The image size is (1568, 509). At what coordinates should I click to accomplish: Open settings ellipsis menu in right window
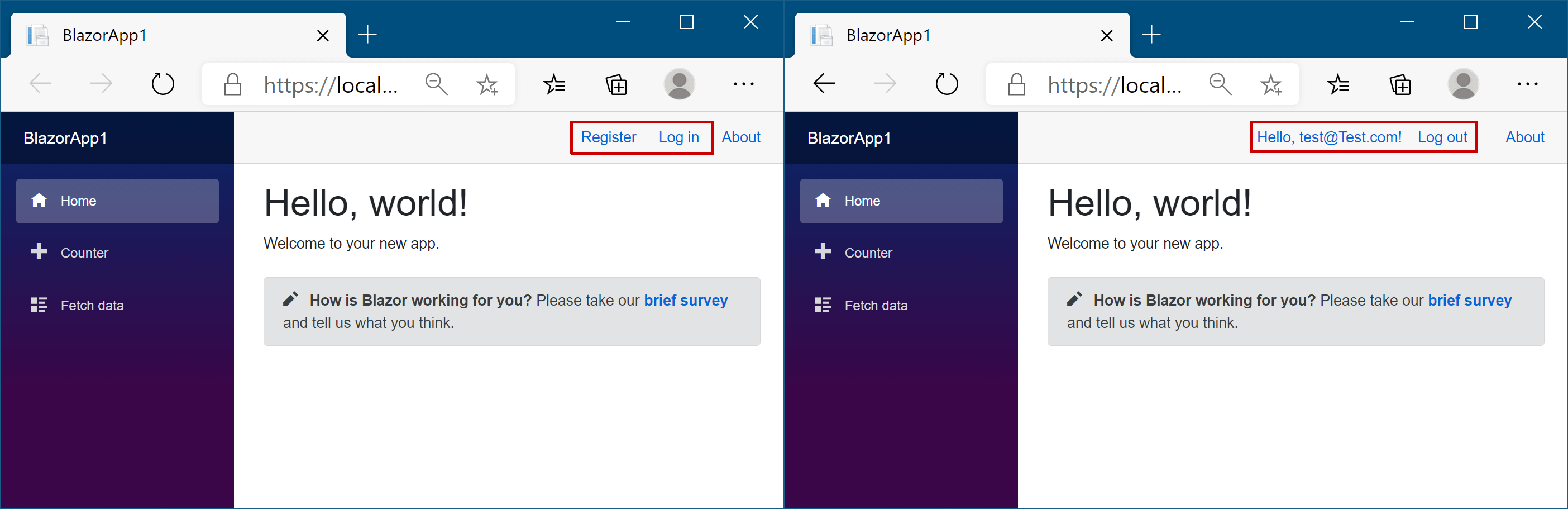pyautogui.click(x=1527, y=84)
